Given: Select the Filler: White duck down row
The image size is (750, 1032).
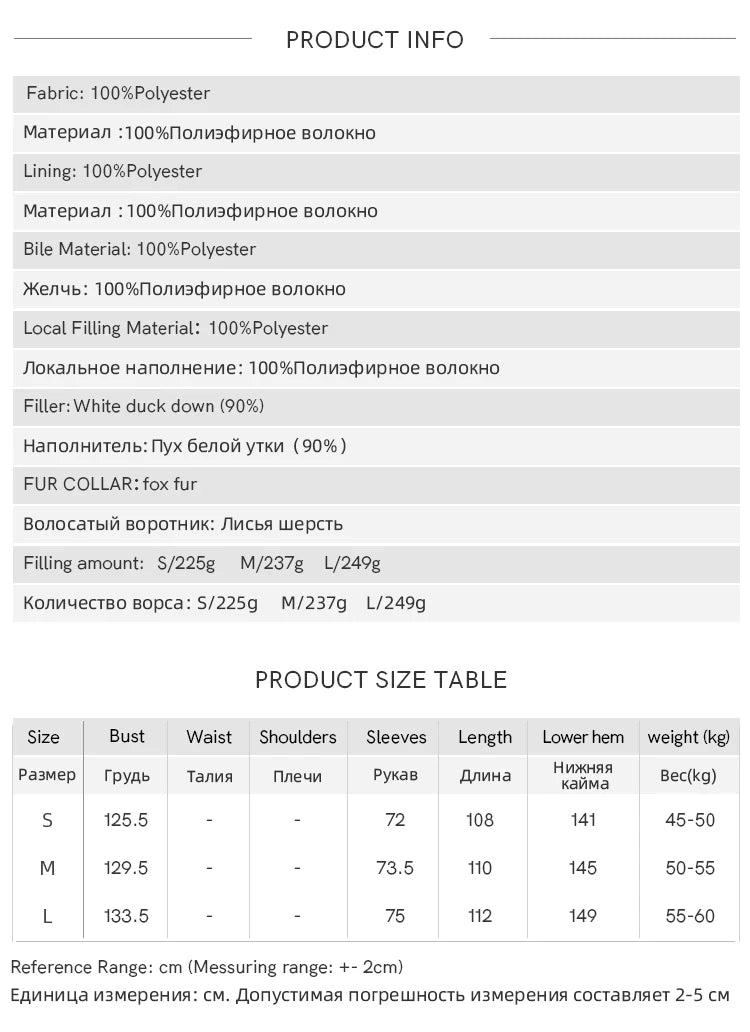Looking at the screenshot, I should [x=376, y=407].
